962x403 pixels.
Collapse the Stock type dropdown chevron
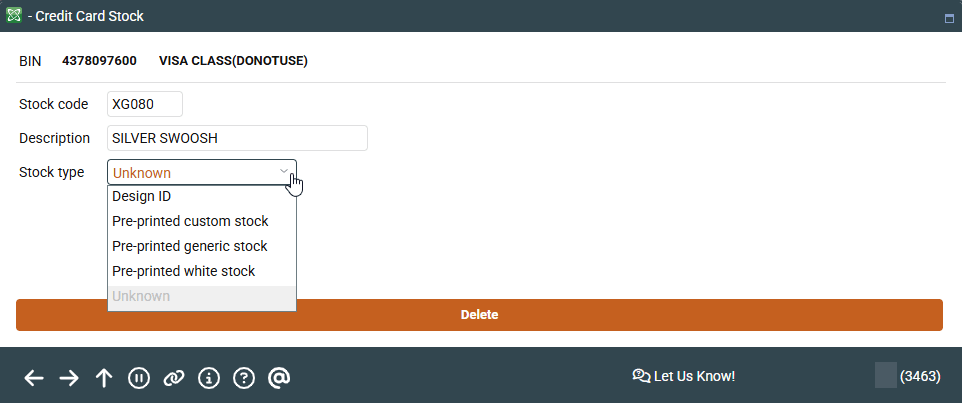(284, 172)
